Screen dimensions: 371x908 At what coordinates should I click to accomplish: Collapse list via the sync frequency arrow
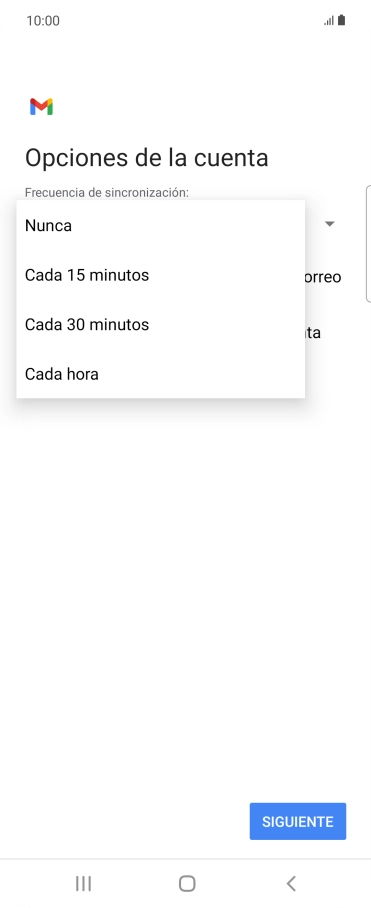point(330,224)
